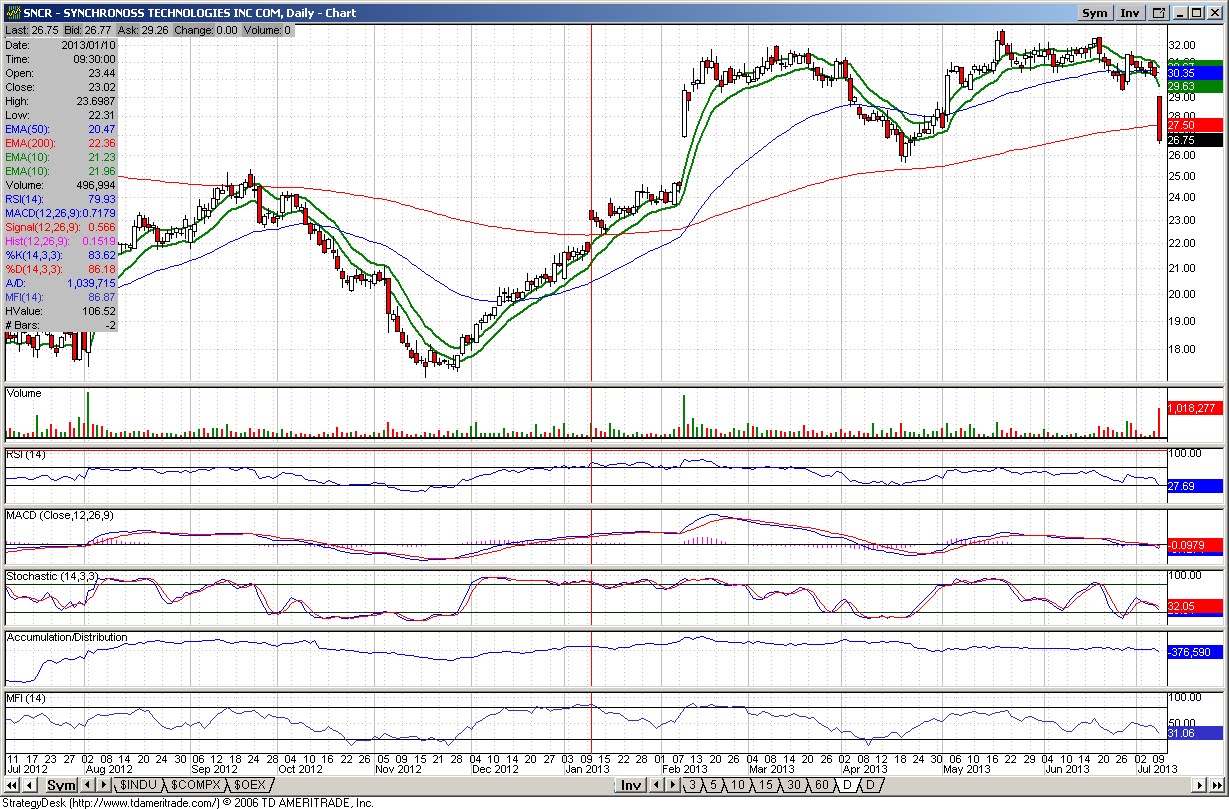Click the scroll-chart-left arrow beside the bottom Sym button
Screen dimensions: 1229x809
tap(28, 785)
